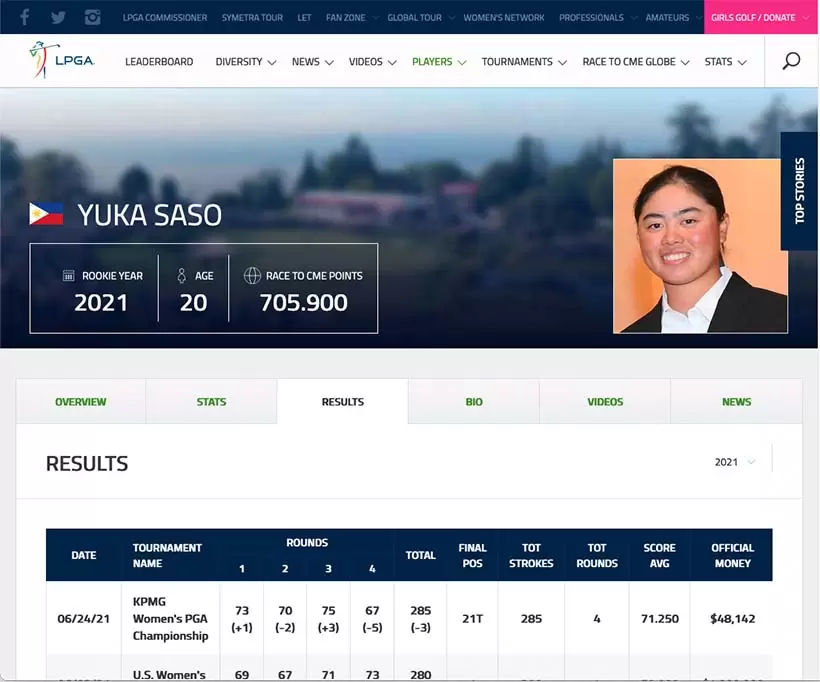Expand the Players dropdown menu
Image resolution: width=820 pixels, height=682 pixels.
click(x=438, y=62)
